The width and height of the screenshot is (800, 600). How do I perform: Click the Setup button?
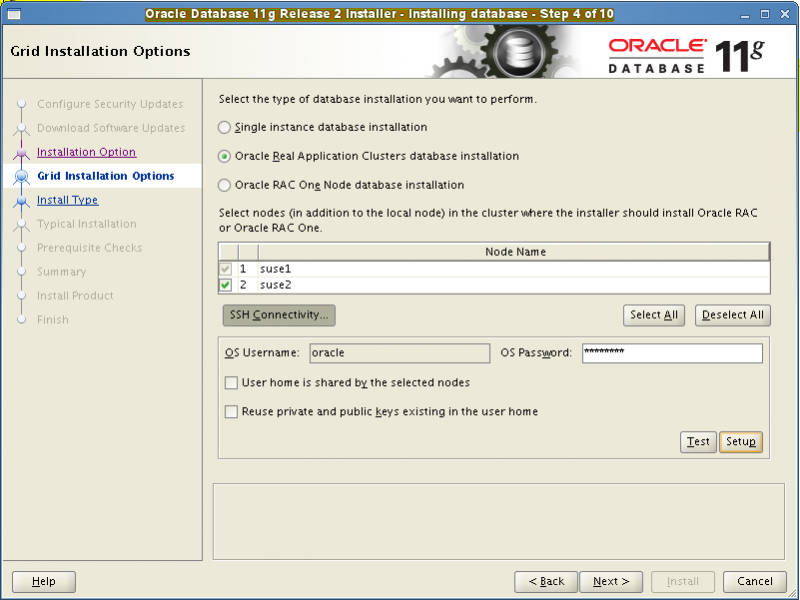[741, 441]
